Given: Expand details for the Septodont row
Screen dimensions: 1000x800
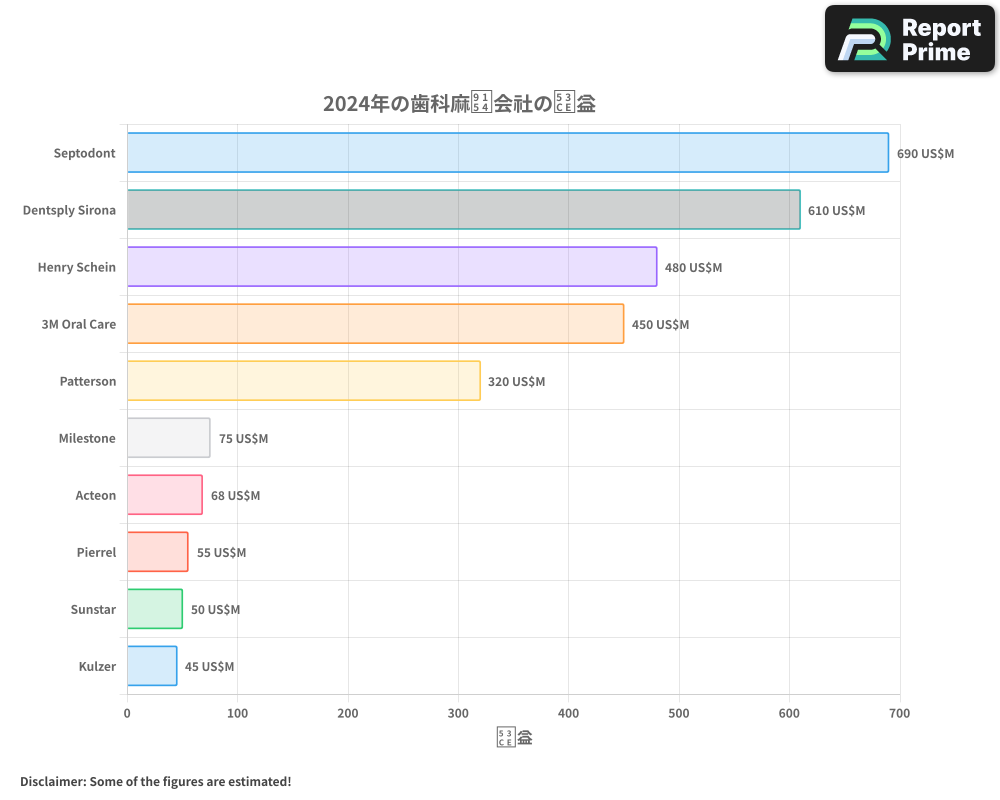Looking at the screenshot, I should tap(85, 153).
